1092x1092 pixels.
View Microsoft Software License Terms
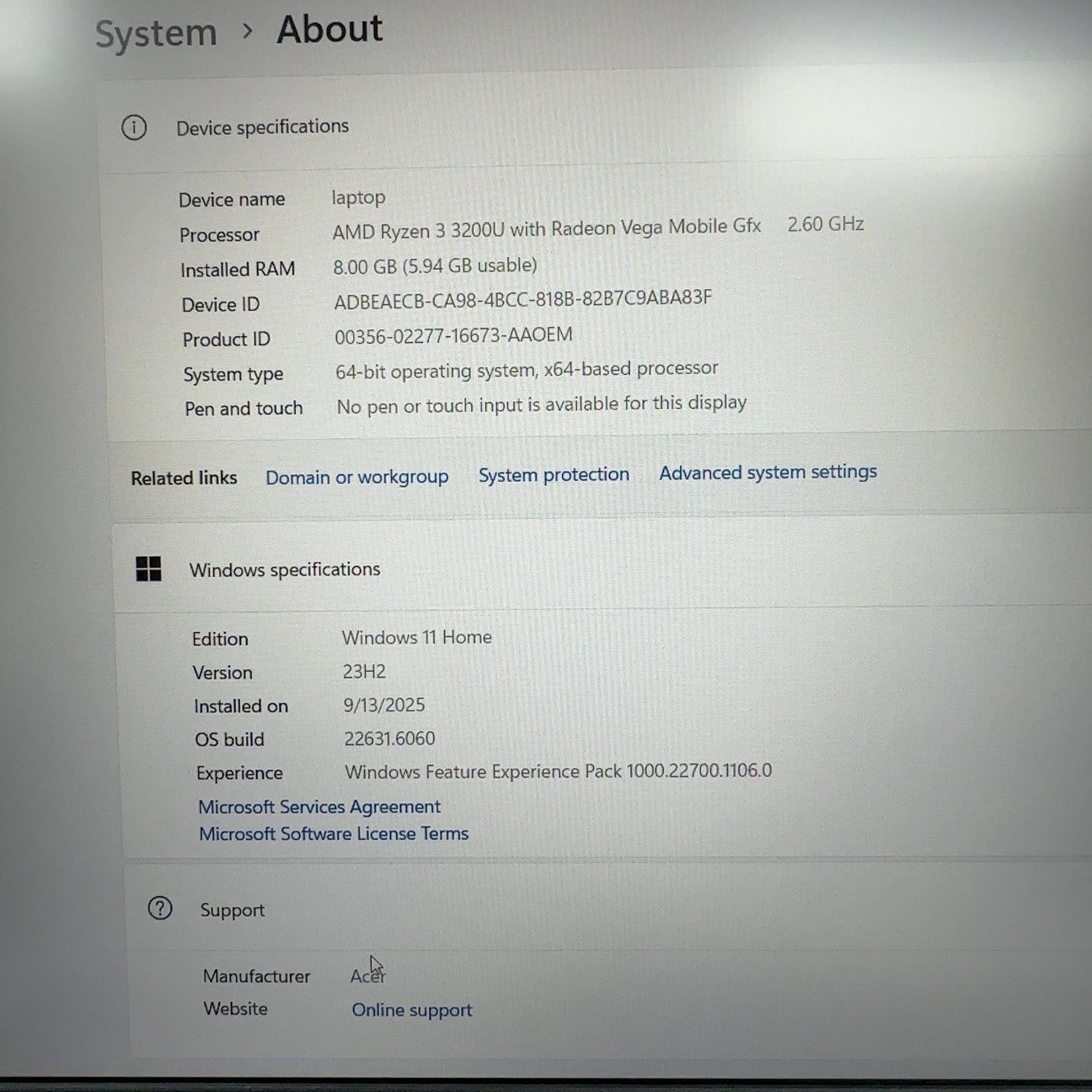(x=333, y=834)
